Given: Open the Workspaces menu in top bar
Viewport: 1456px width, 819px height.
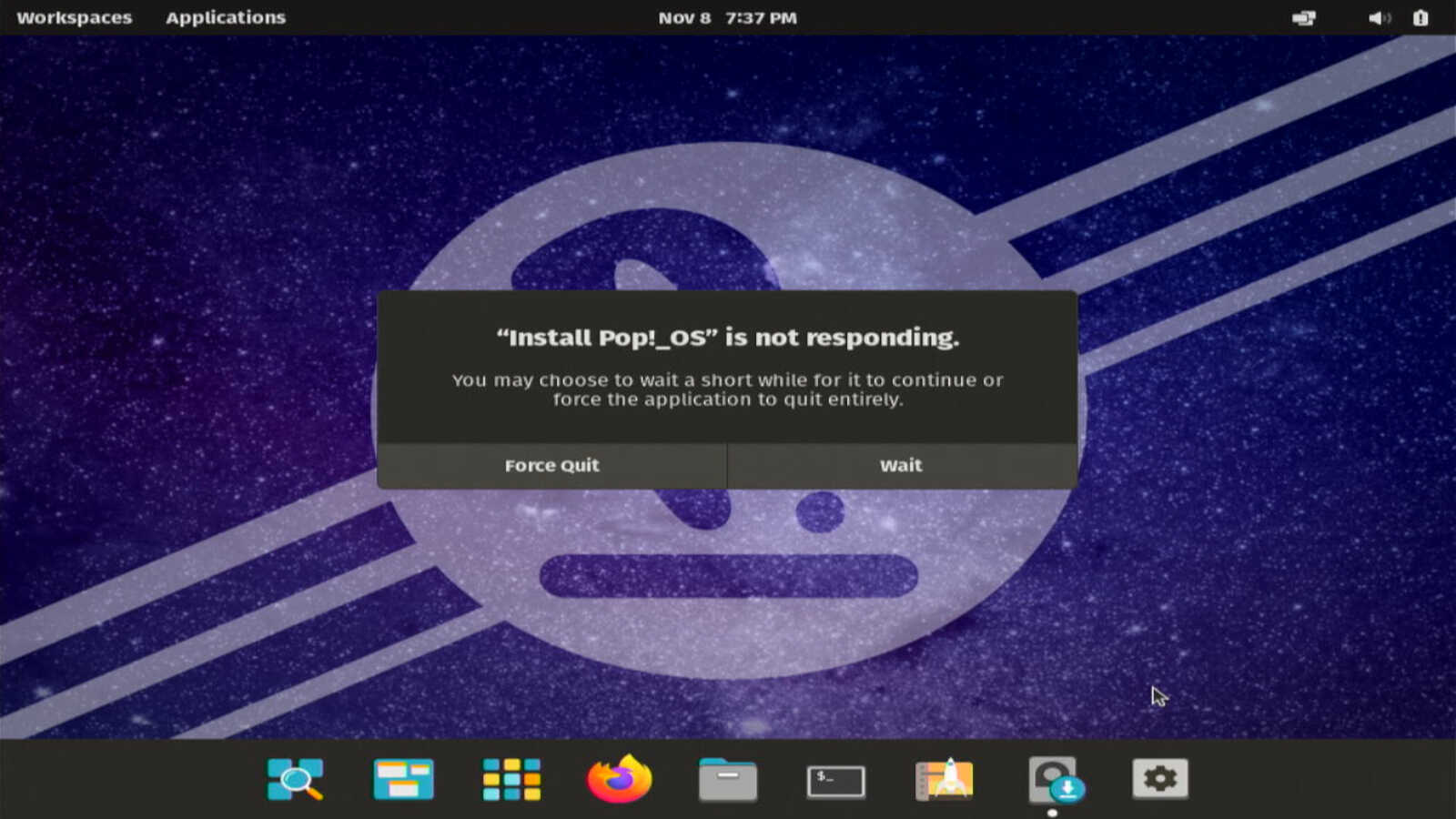Looking at the screenshot, I should (75, 18).
